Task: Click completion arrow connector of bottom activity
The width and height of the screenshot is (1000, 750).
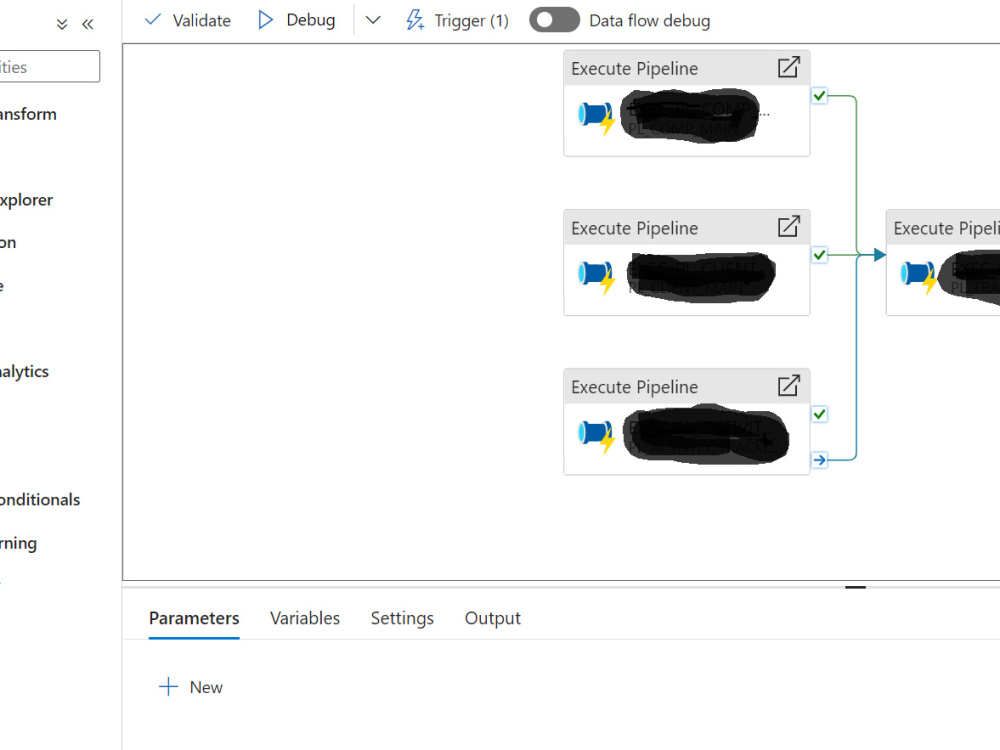Action: pyautogui.click(x=820, y=460)
